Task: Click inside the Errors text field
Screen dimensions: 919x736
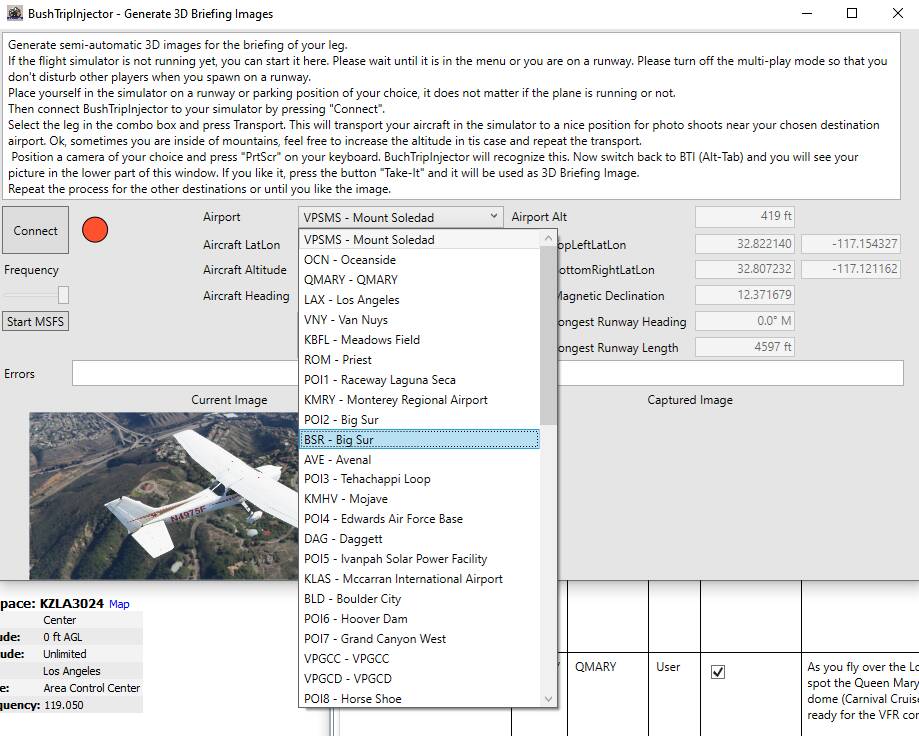Action: coord(182,373)
